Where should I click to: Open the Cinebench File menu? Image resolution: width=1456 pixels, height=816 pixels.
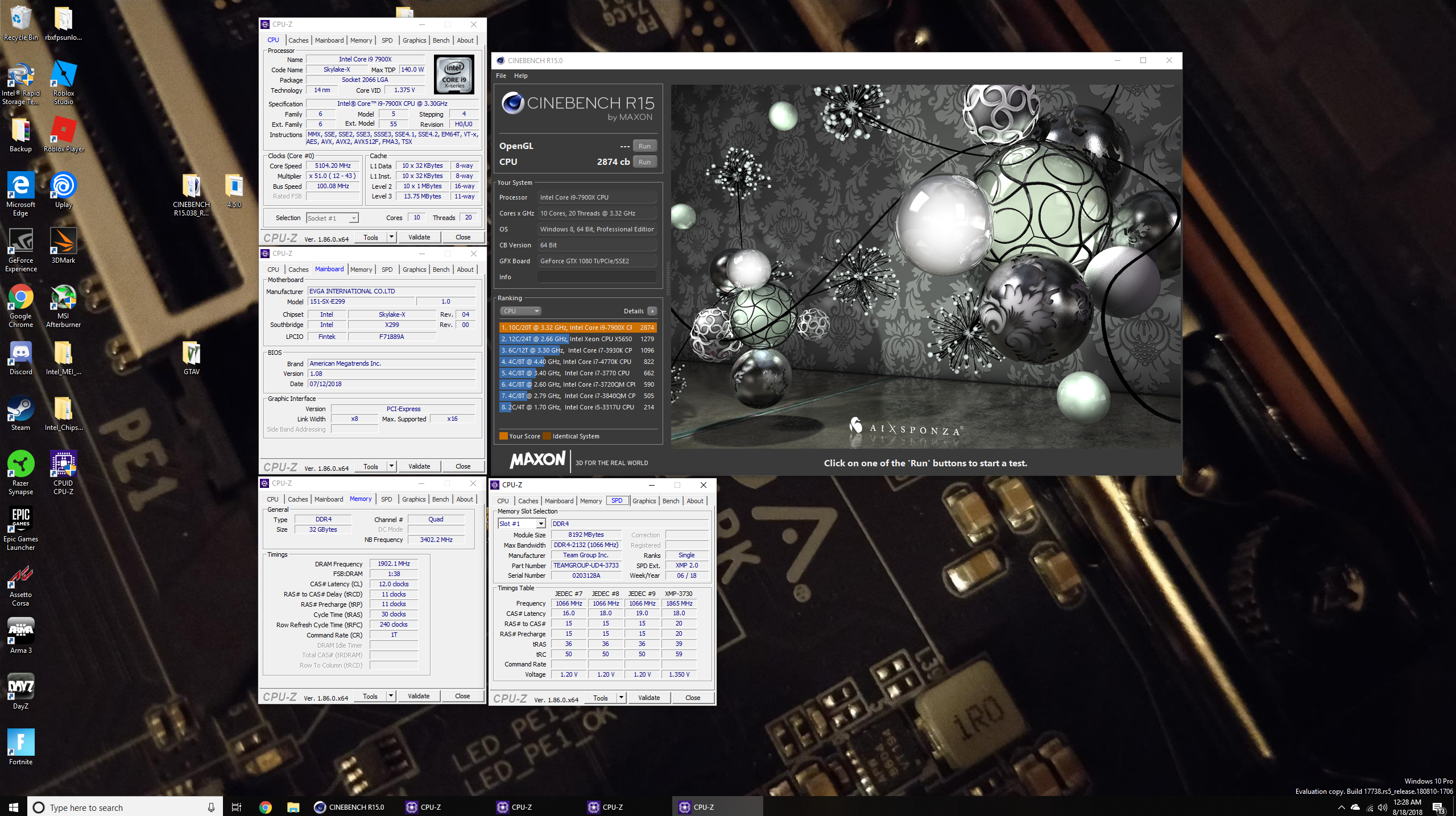501,76
